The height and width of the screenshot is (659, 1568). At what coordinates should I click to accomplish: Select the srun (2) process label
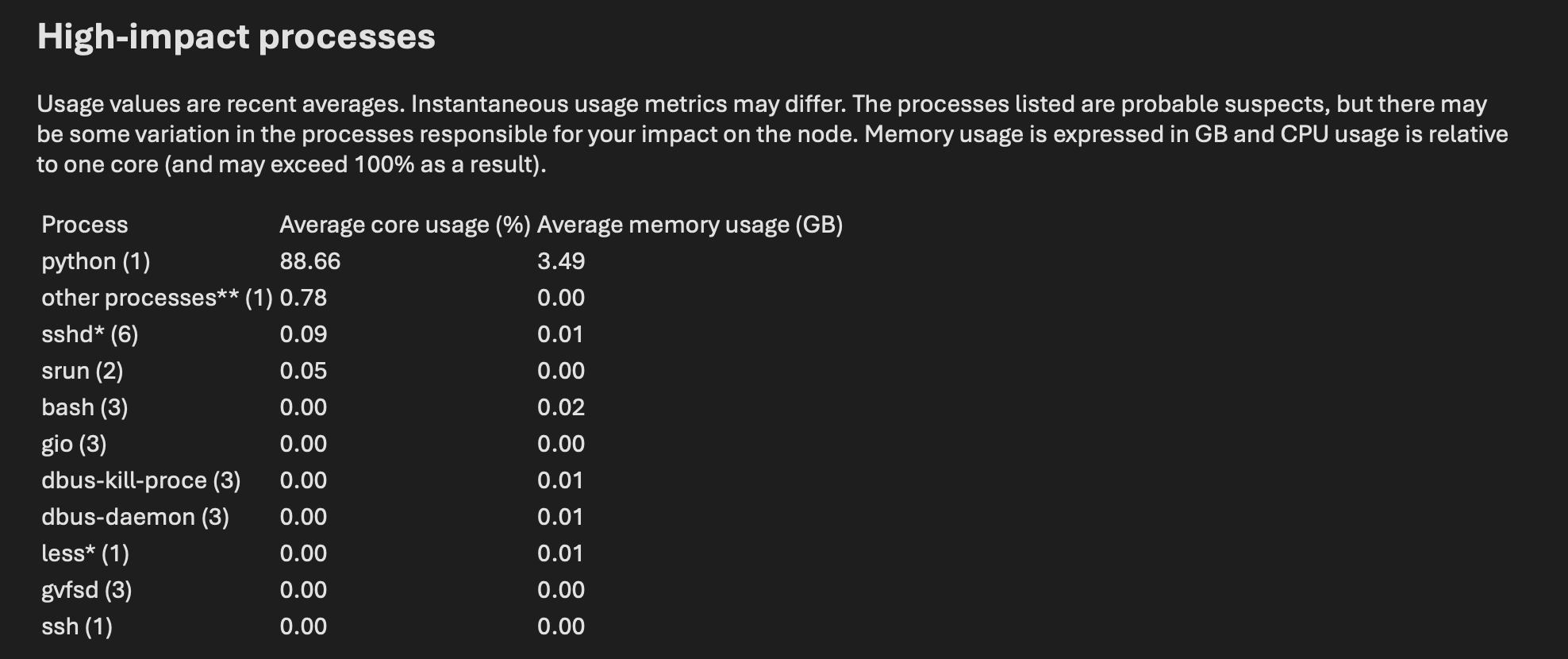point(82,371)
